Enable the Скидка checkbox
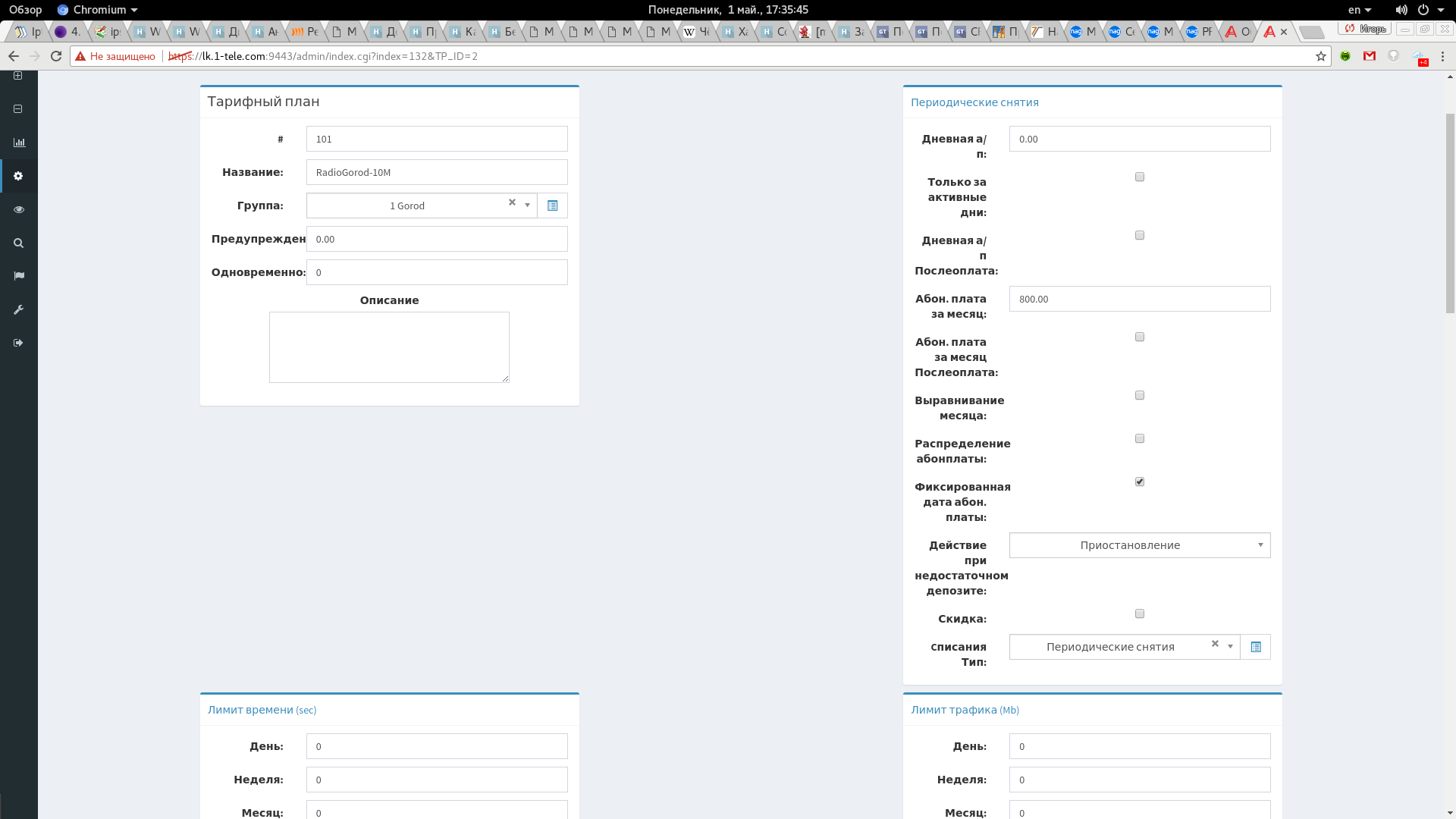Image resolution: width=1456 pixels, height=819 pixels. pyautogui.click(x=1139, y=613)
